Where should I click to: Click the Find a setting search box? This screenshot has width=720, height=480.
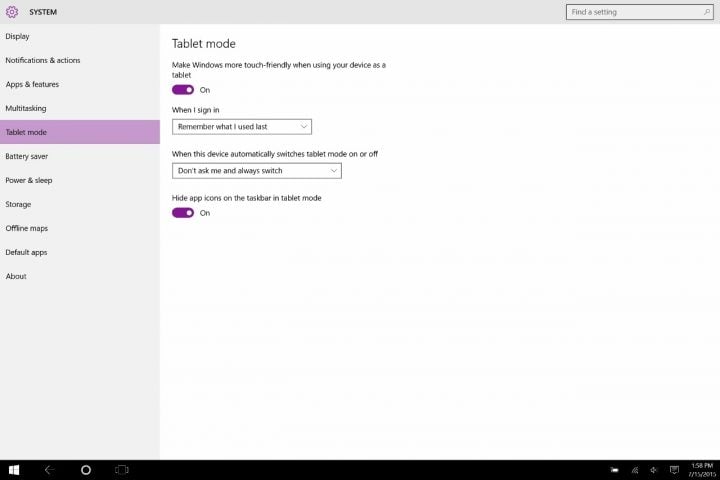pyautogui.click(x=640, y=12)
